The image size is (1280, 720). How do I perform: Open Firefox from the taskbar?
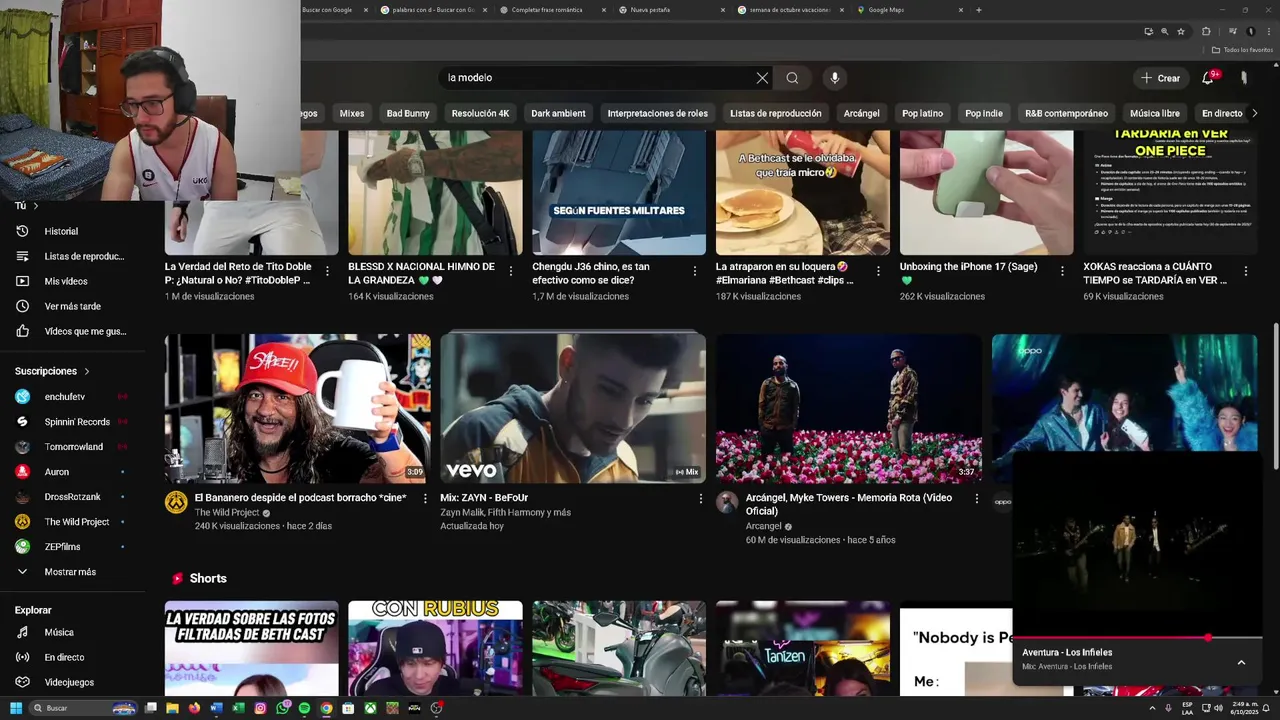pyautogui.click(x=194, y=708)
